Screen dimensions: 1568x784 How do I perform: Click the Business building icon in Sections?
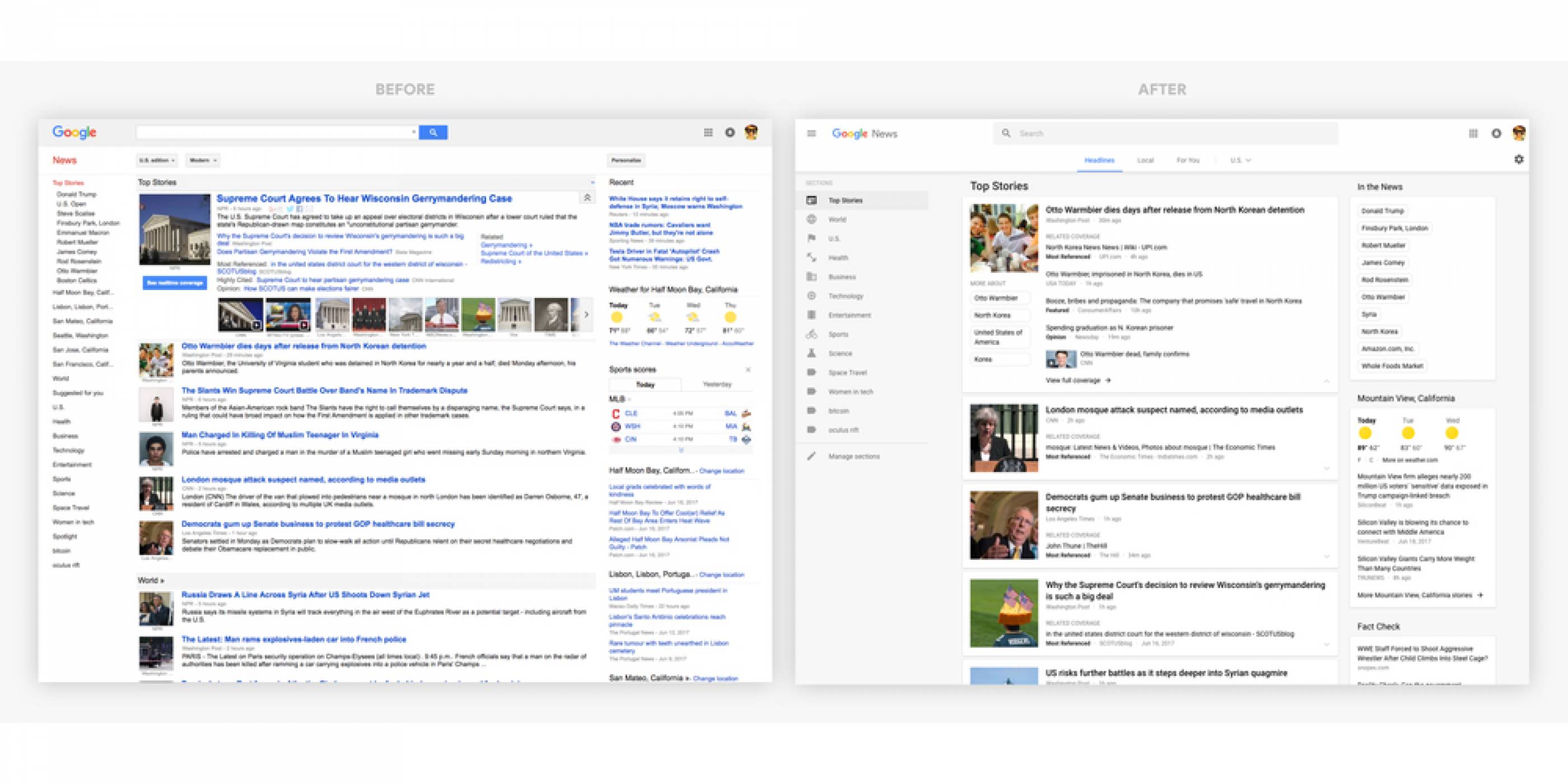811,276
